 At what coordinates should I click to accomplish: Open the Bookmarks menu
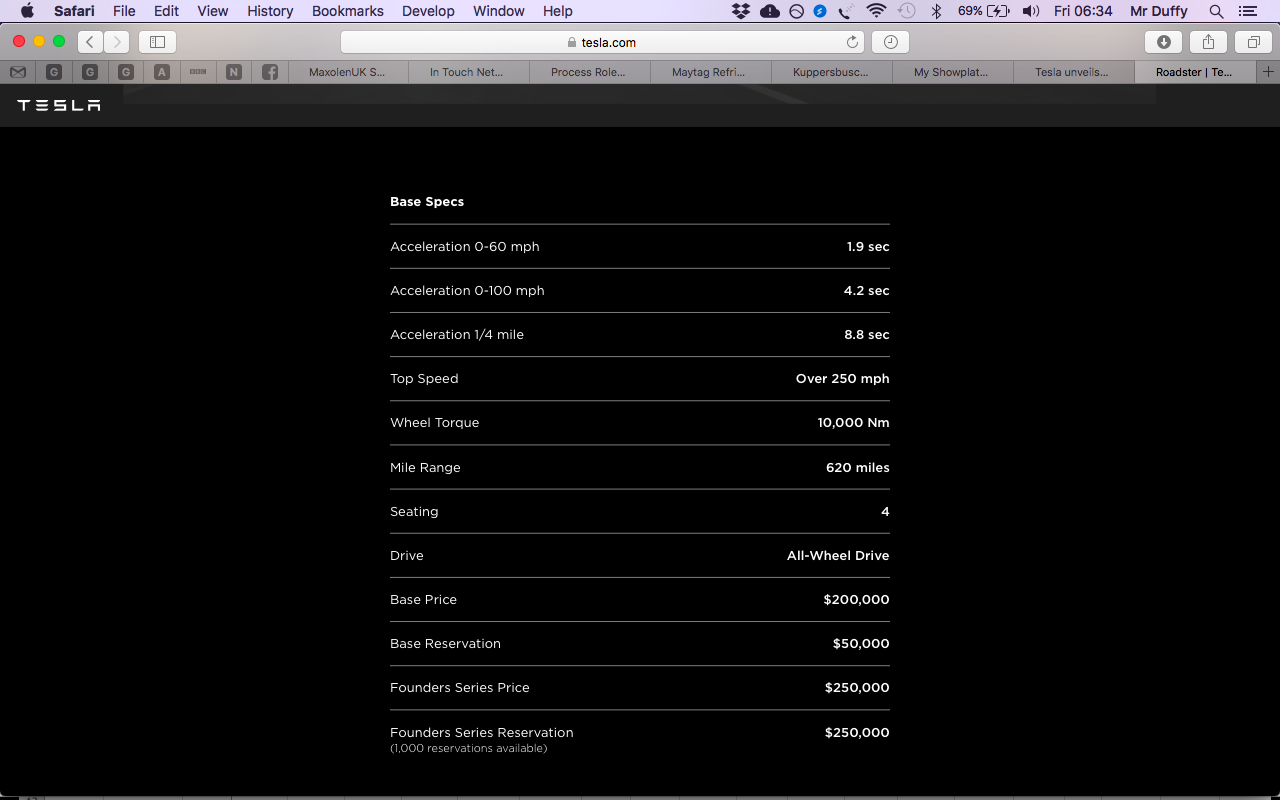348,11
